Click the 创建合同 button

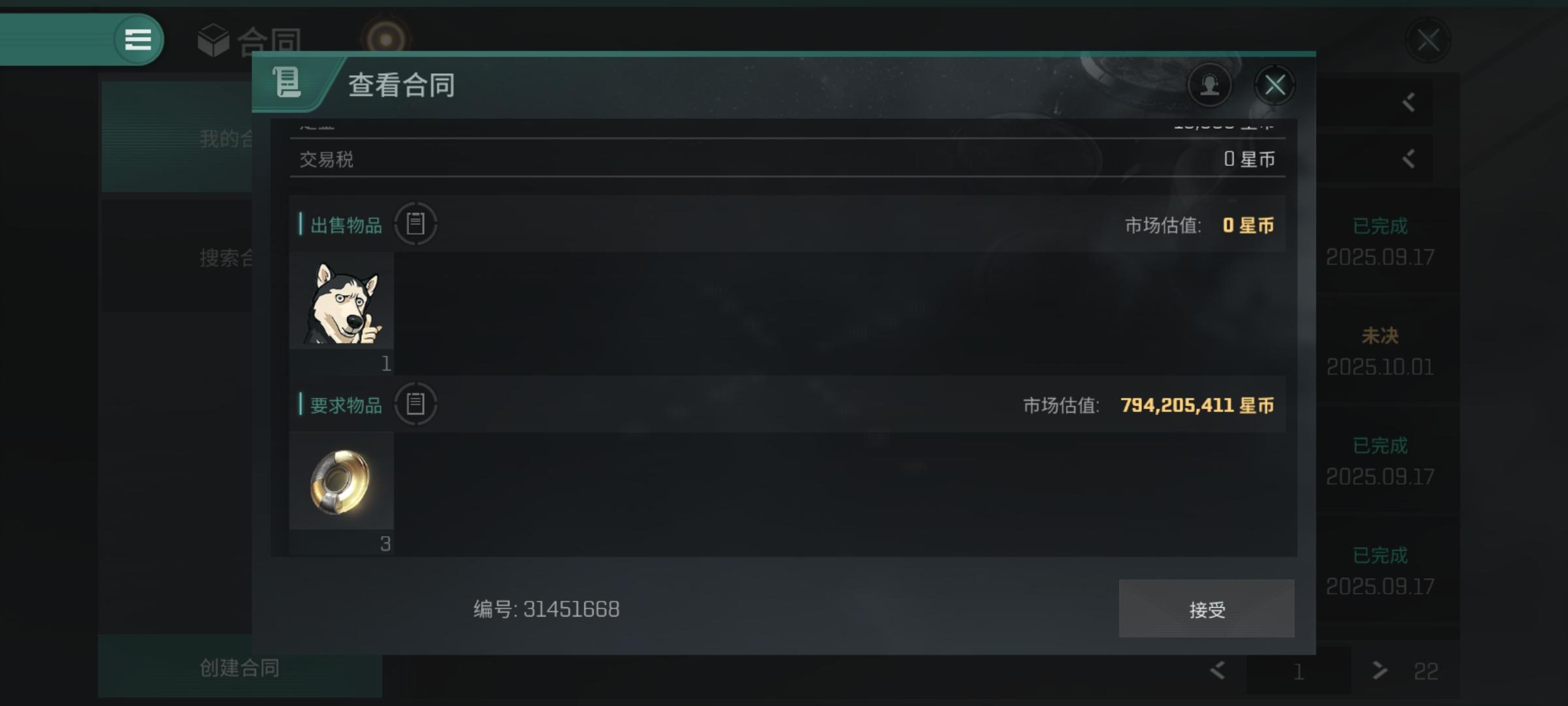pos(240,667)
